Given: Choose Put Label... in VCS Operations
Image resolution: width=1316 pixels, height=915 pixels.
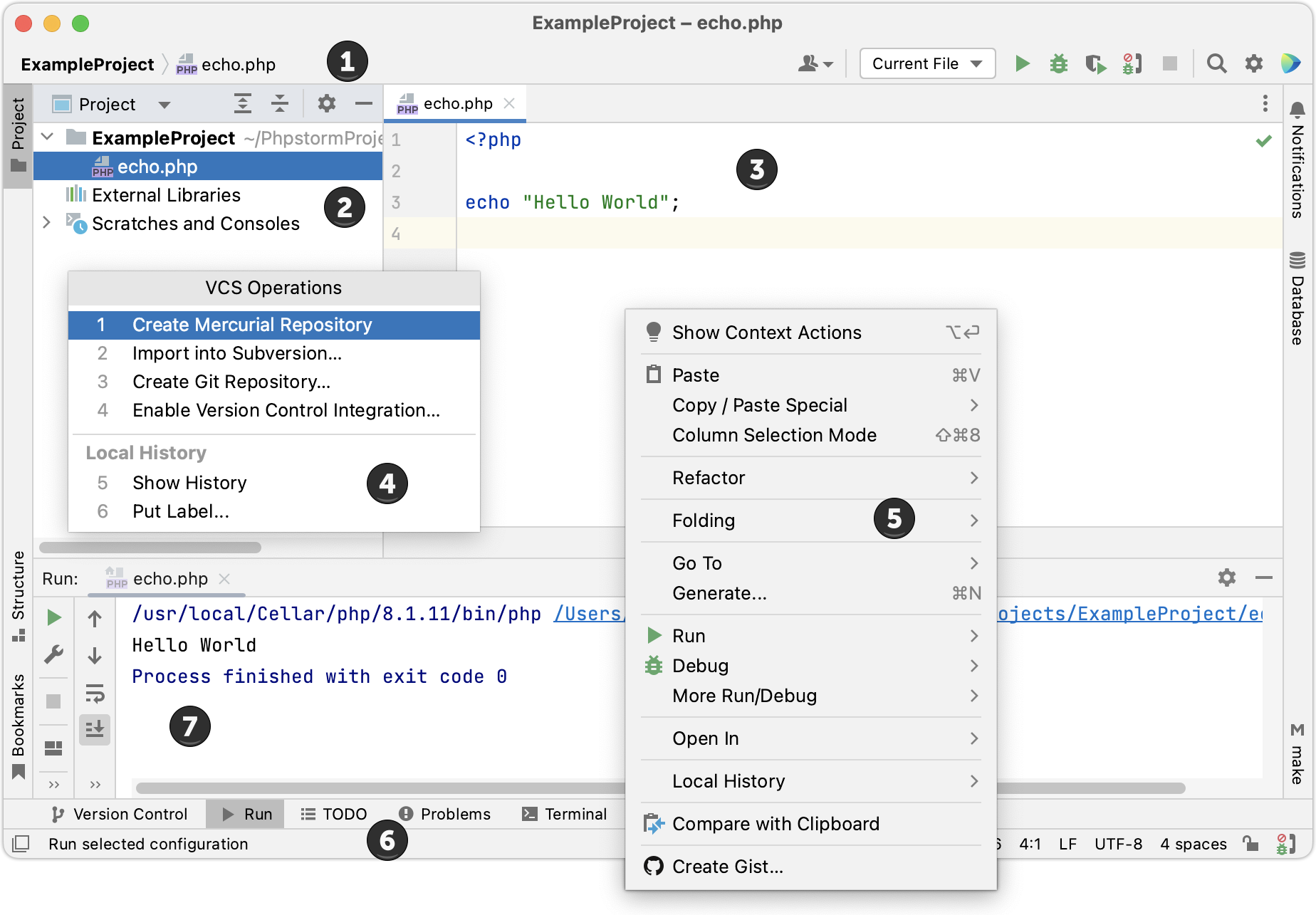Looking at the screenshot, I should [x=274, y=511].
